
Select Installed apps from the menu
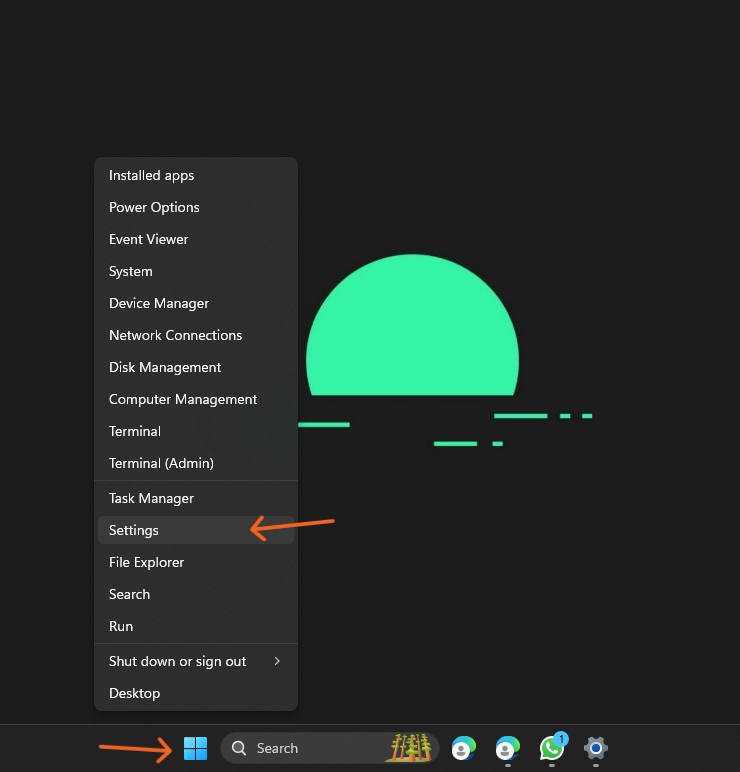tap(196, 175)
